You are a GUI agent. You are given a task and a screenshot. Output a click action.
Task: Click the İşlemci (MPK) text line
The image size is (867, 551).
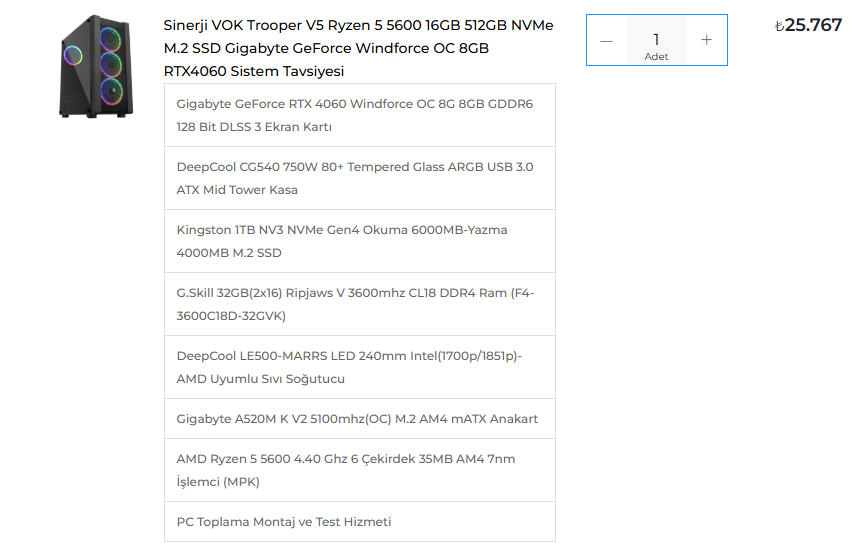click(218, 482)
